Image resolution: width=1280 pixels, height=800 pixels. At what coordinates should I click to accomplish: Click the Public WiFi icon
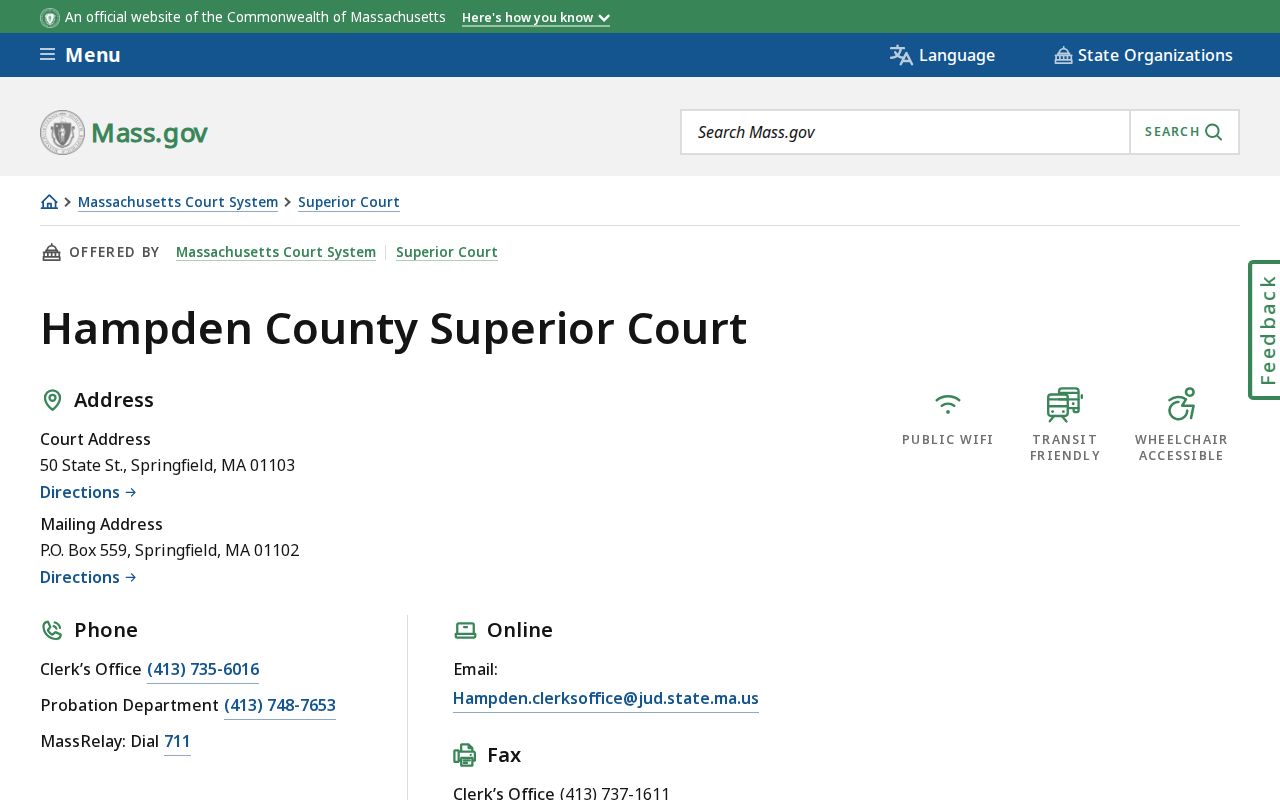[x=948, y=404]
